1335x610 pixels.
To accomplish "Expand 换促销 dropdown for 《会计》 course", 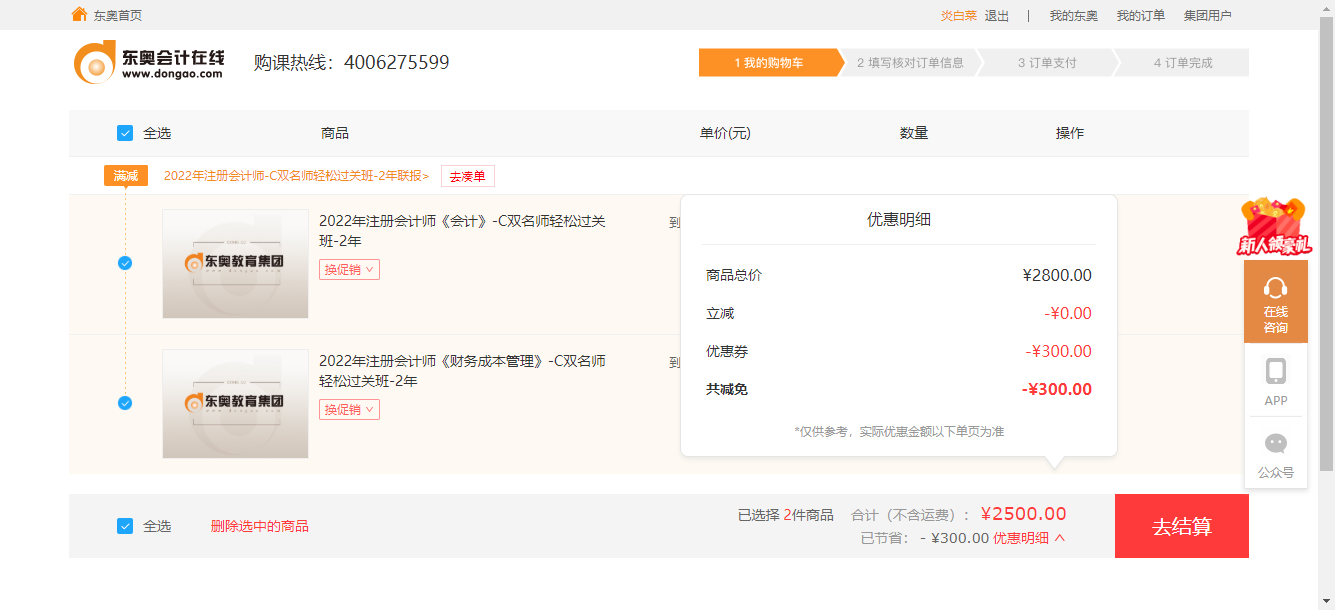I will (349, 270).
